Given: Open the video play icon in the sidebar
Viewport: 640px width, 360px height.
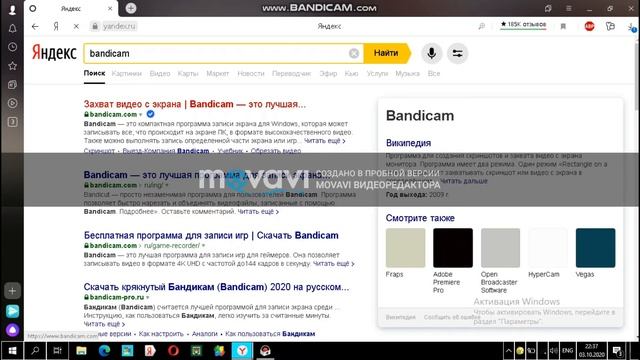Looking at the screenshot, I should (x=12, y=103).
